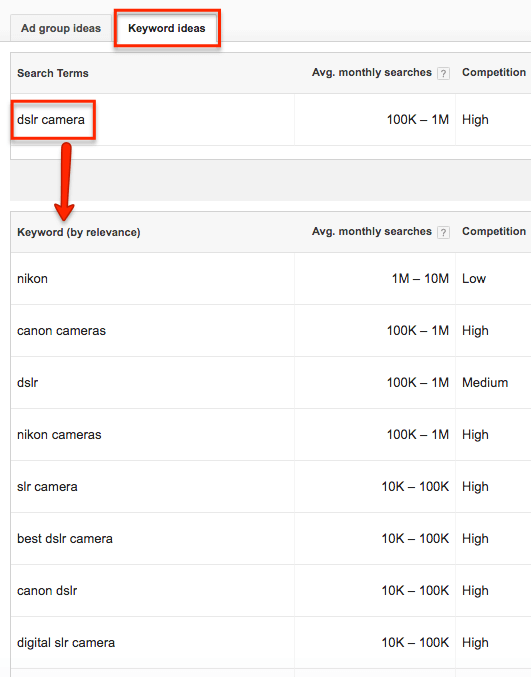This screenshot has height=677, width=531.
Task: Click Avg. monthly searches header in Search Terms table
Action: (x=372, y=73)
